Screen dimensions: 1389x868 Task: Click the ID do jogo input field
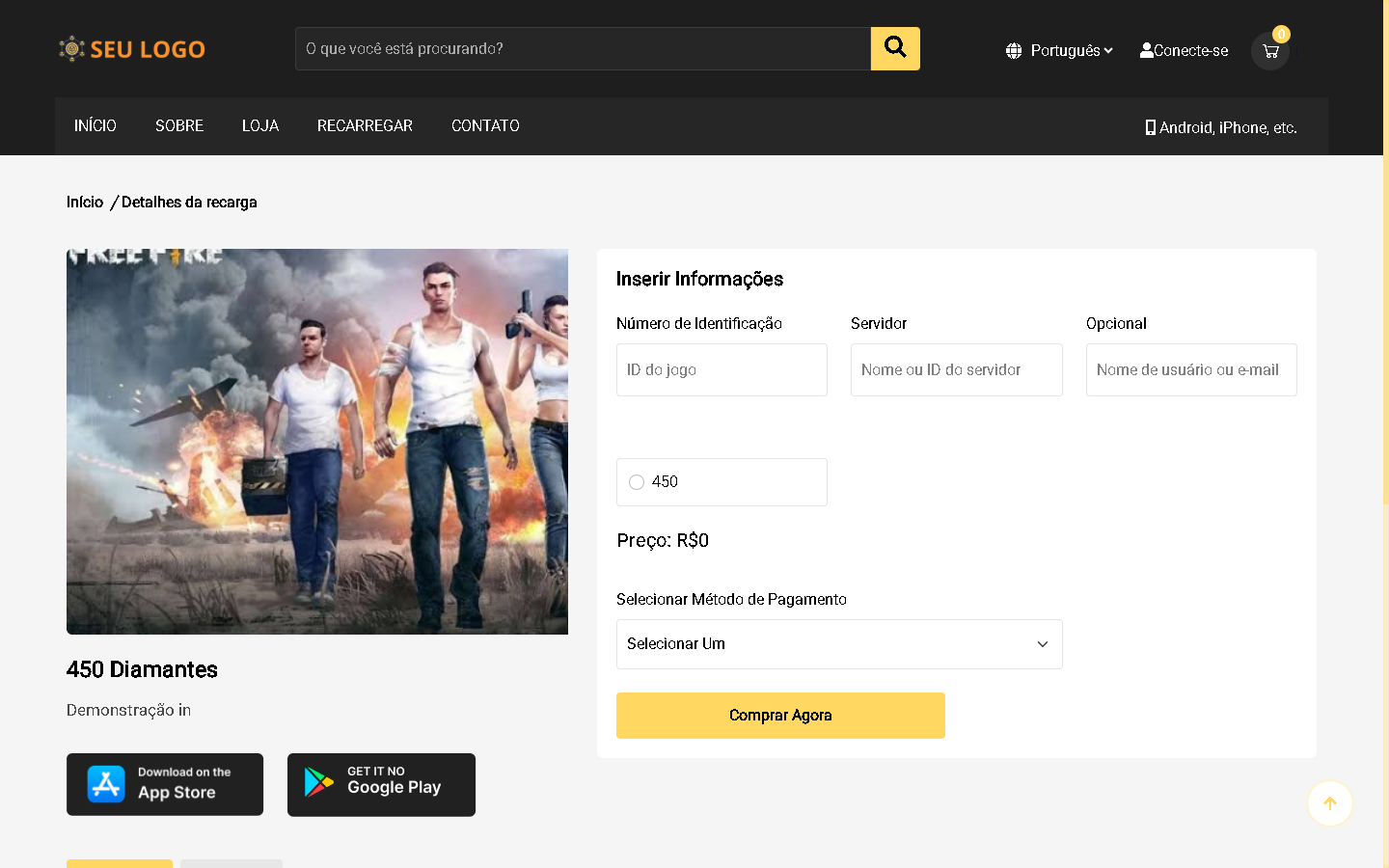(x=722, y=369)
